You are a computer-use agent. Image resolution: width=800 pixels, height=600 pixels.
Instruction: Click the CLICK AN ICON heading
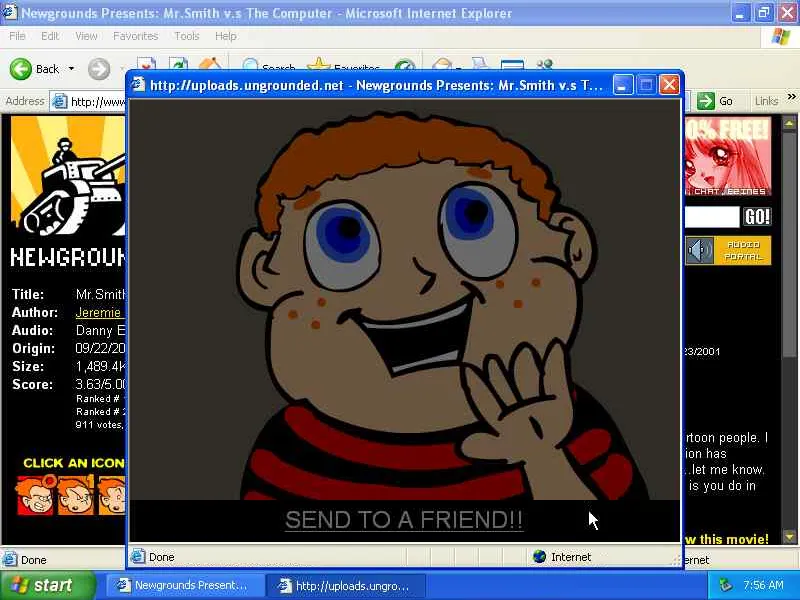[74, 463]
